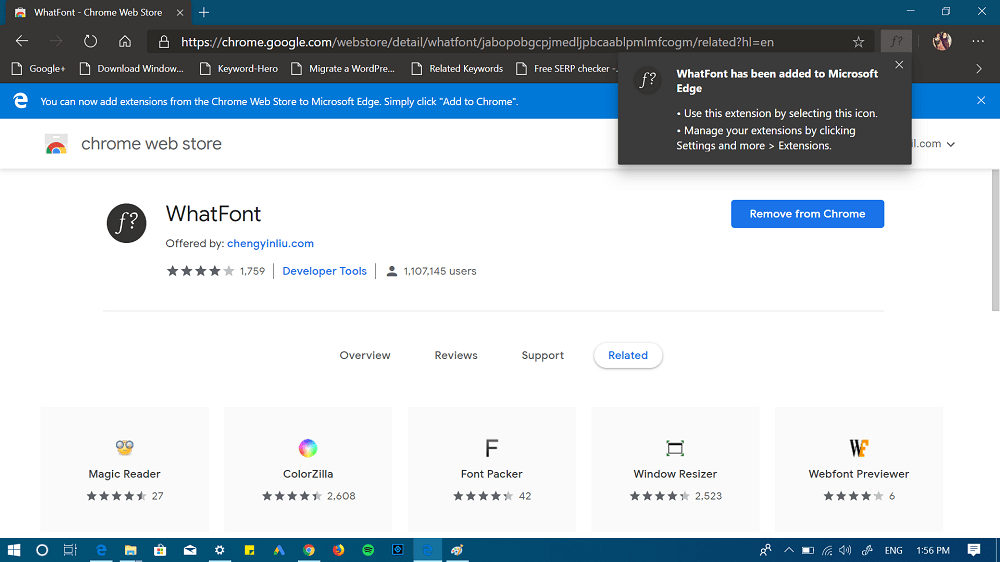
Task: Close the WhatFont Chrome Web Store tab
Action: point(180,12)
